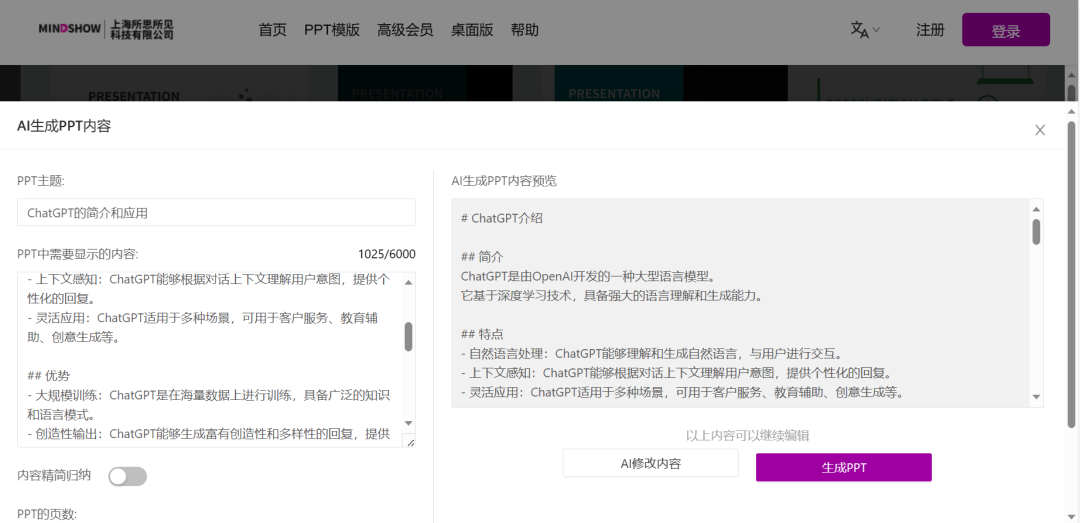Click the '自然语言处理' bullet in preview

click(x=652, y=354)
